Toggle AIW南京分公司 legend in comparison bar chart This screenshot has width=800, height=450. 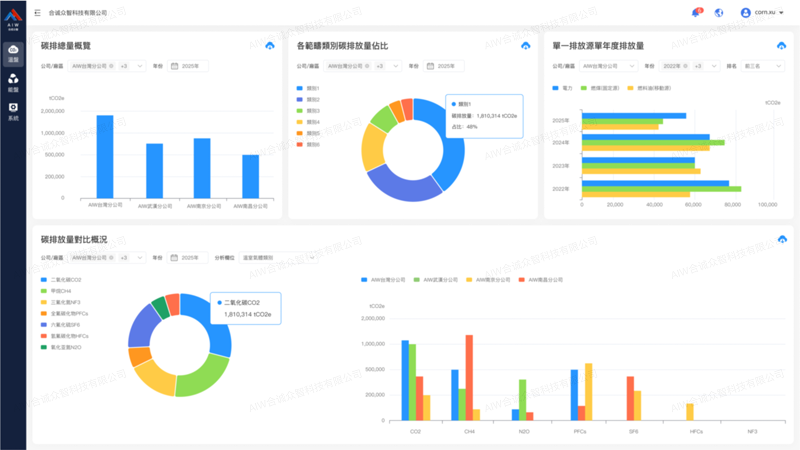pos(488,280)
